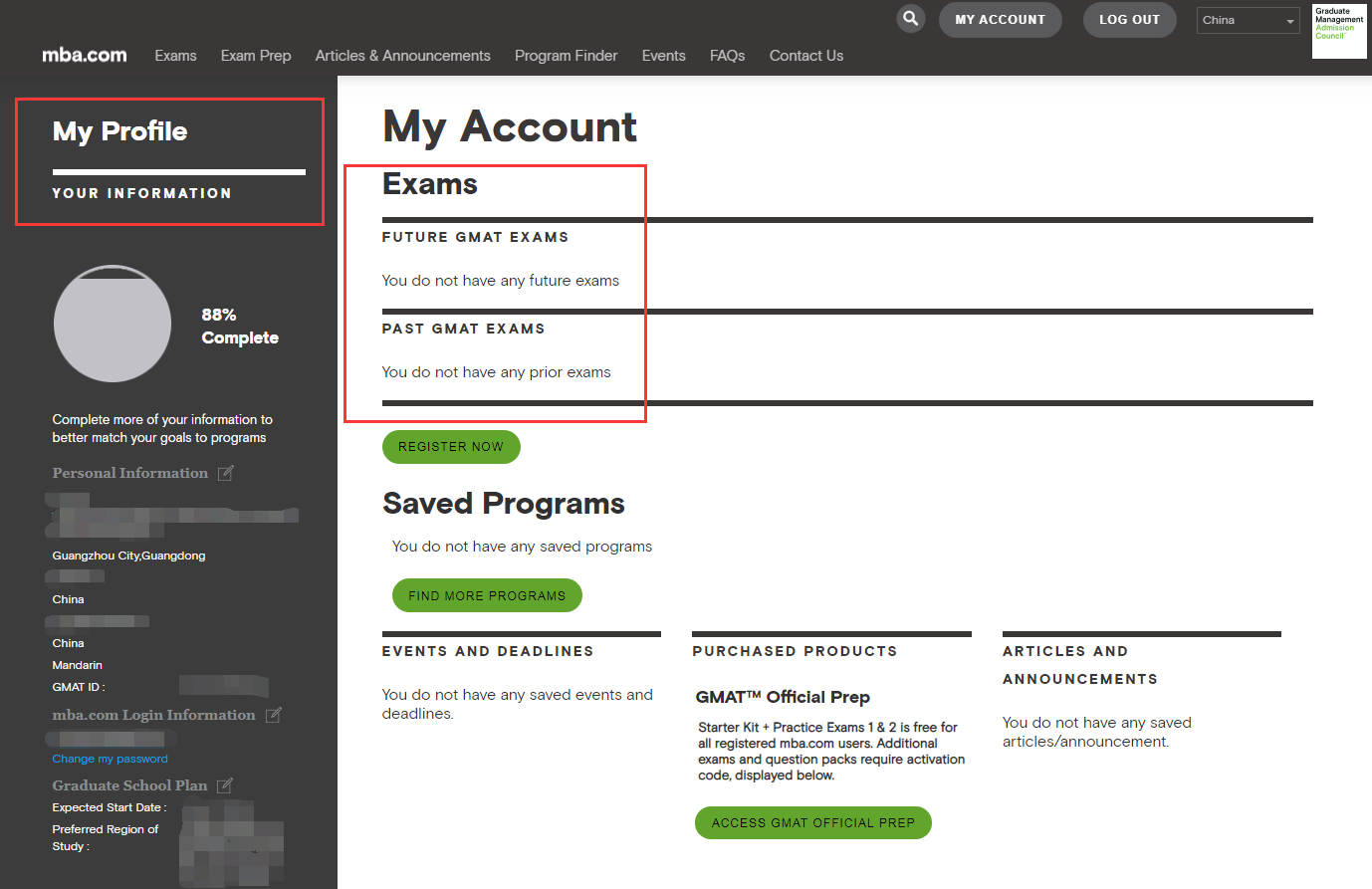
Task: Click Change my password link
Action: pos(111,759)
